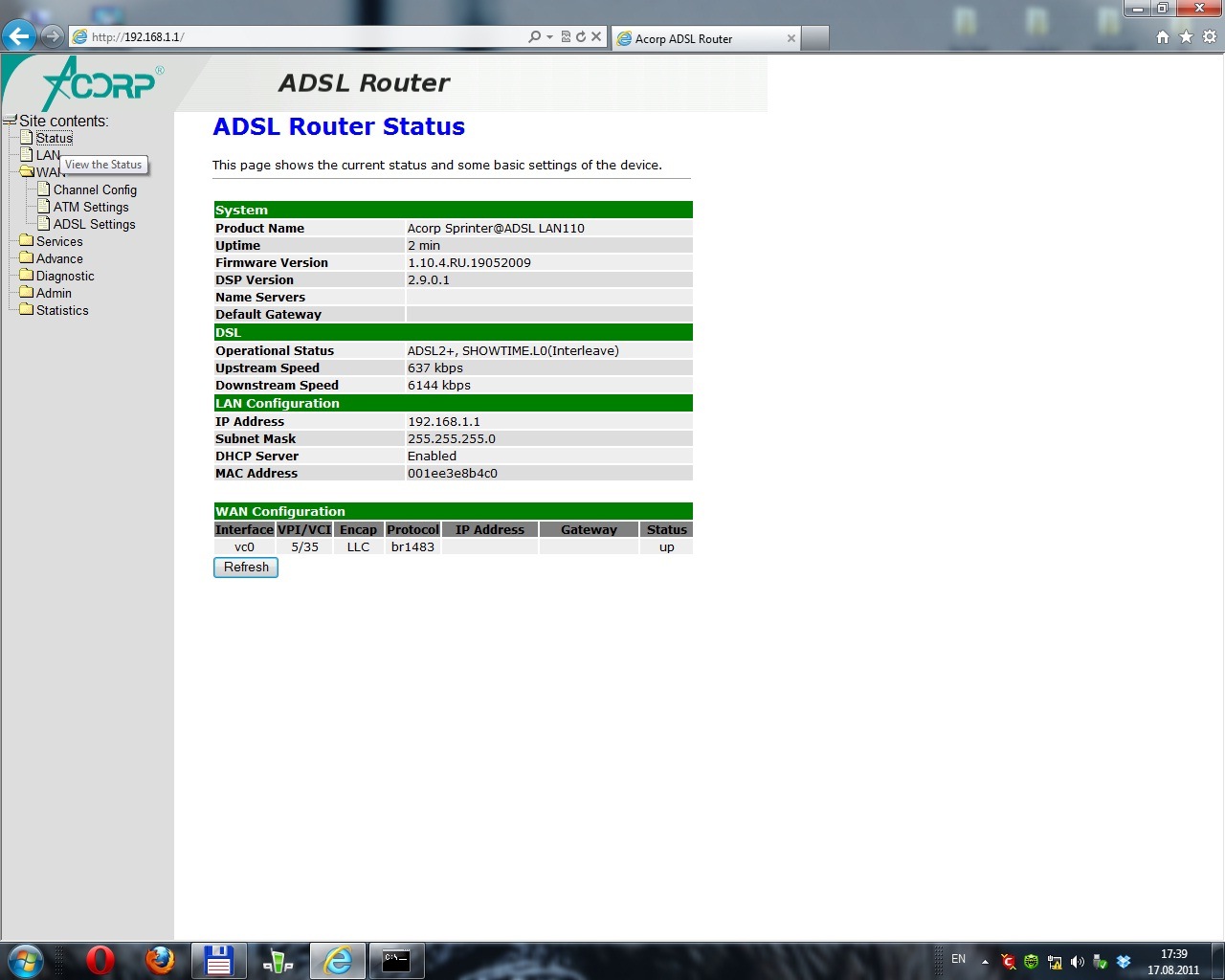
Task: Open Favorites star icon
Action: click(1186, 36)
